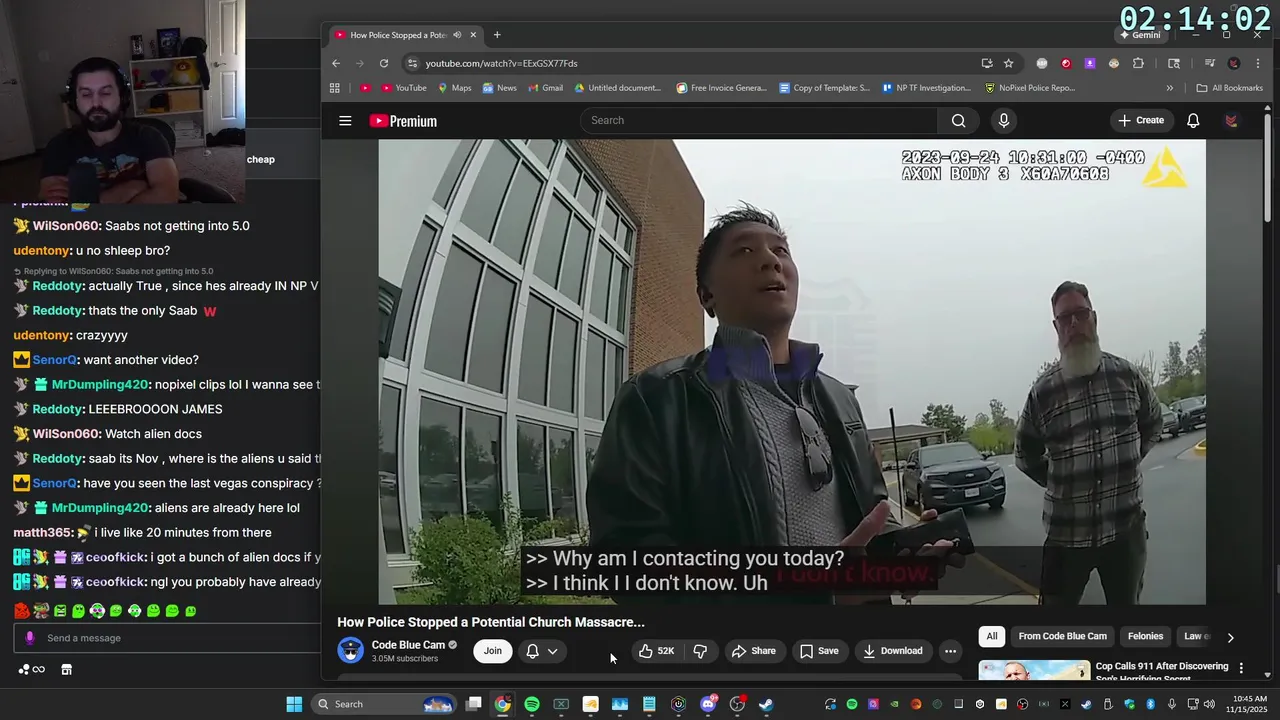Show more bookmarks with double chevron

1170,88
